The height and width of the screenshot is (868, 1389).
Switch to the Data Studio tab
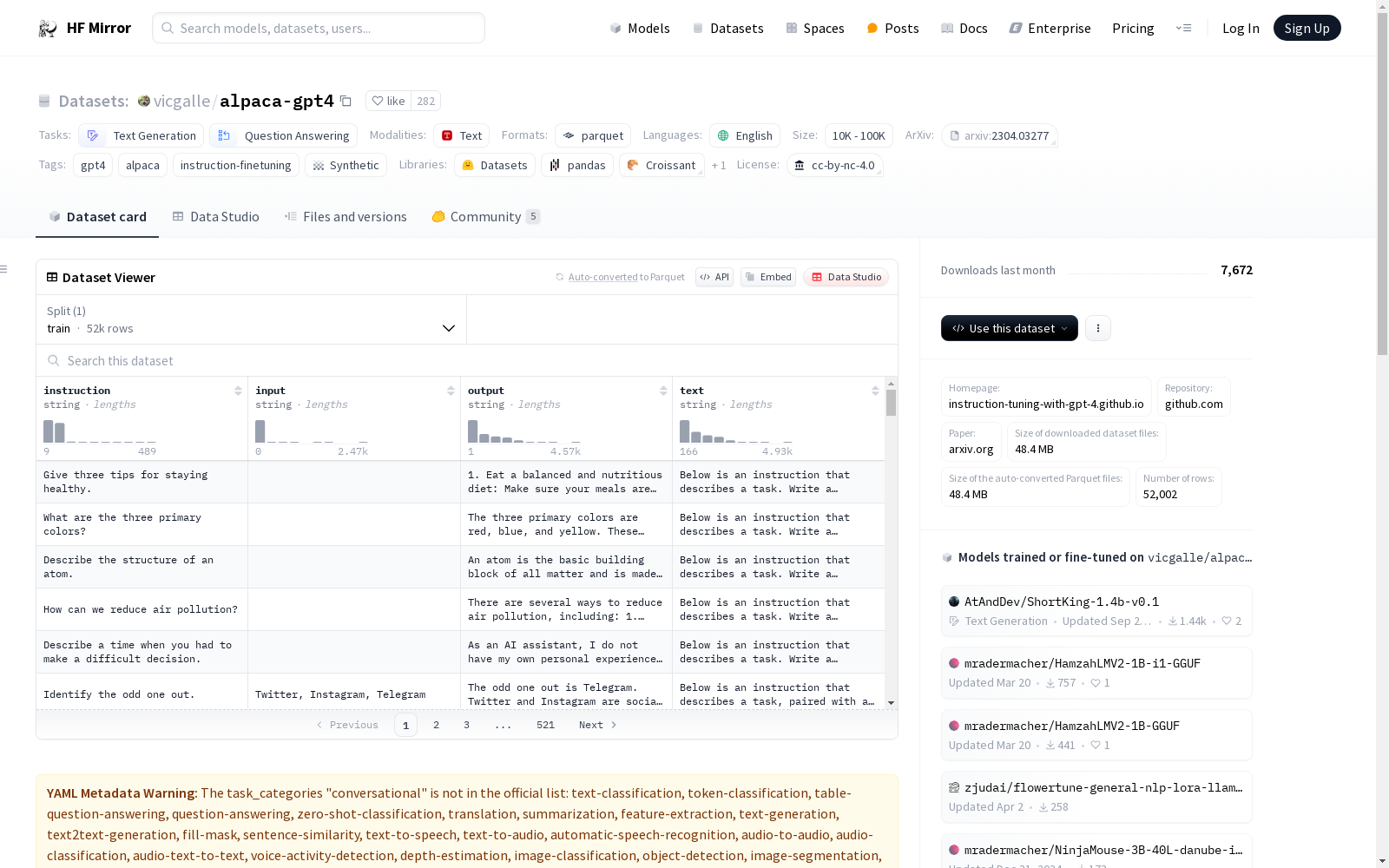(x=216, y=217)
